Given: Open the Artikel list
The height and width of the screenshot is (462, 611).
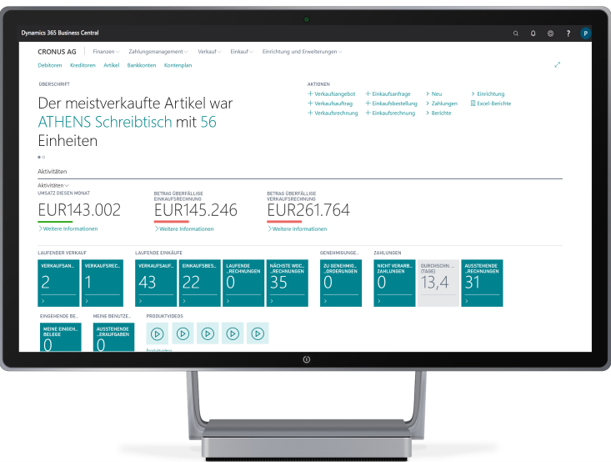Looking at the screenshot, I should point(111,65).
